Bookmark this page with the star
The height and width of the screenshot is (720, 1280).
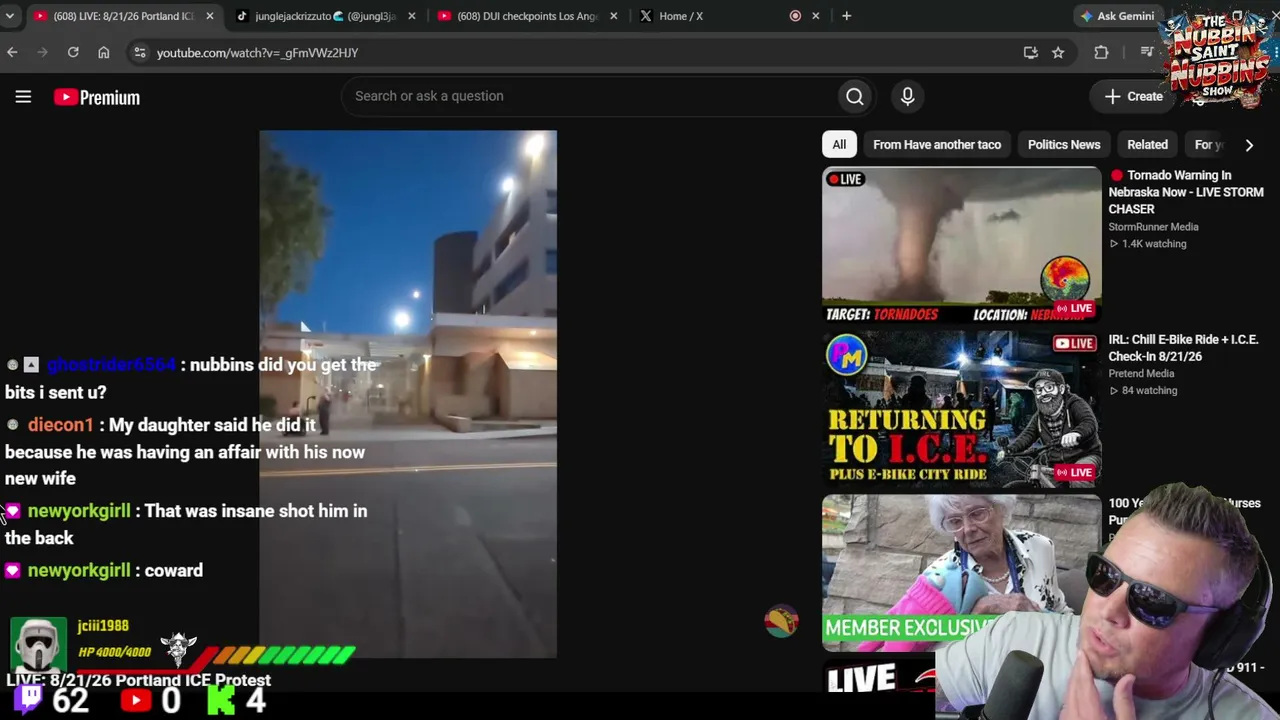(x=1058, y=53)
